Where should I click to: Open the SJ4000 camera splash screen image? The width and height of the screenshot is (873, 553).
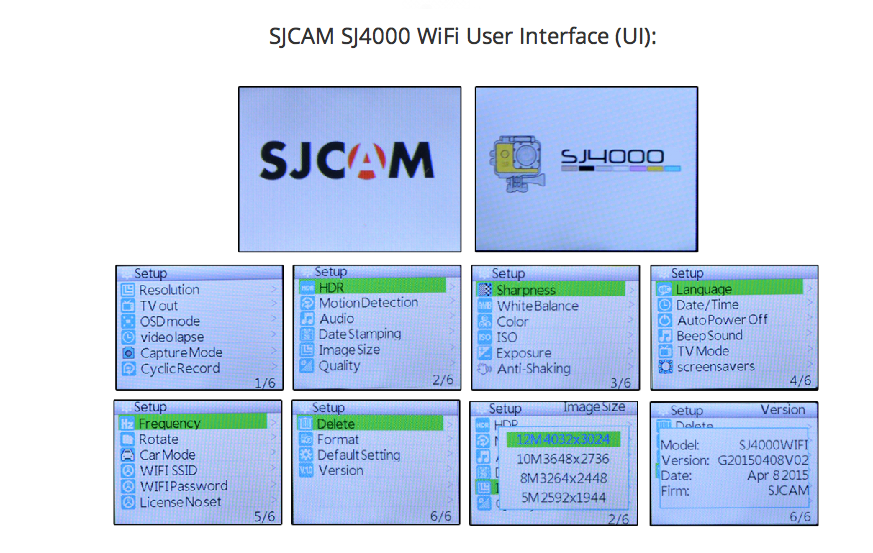[x=586, y=169]
